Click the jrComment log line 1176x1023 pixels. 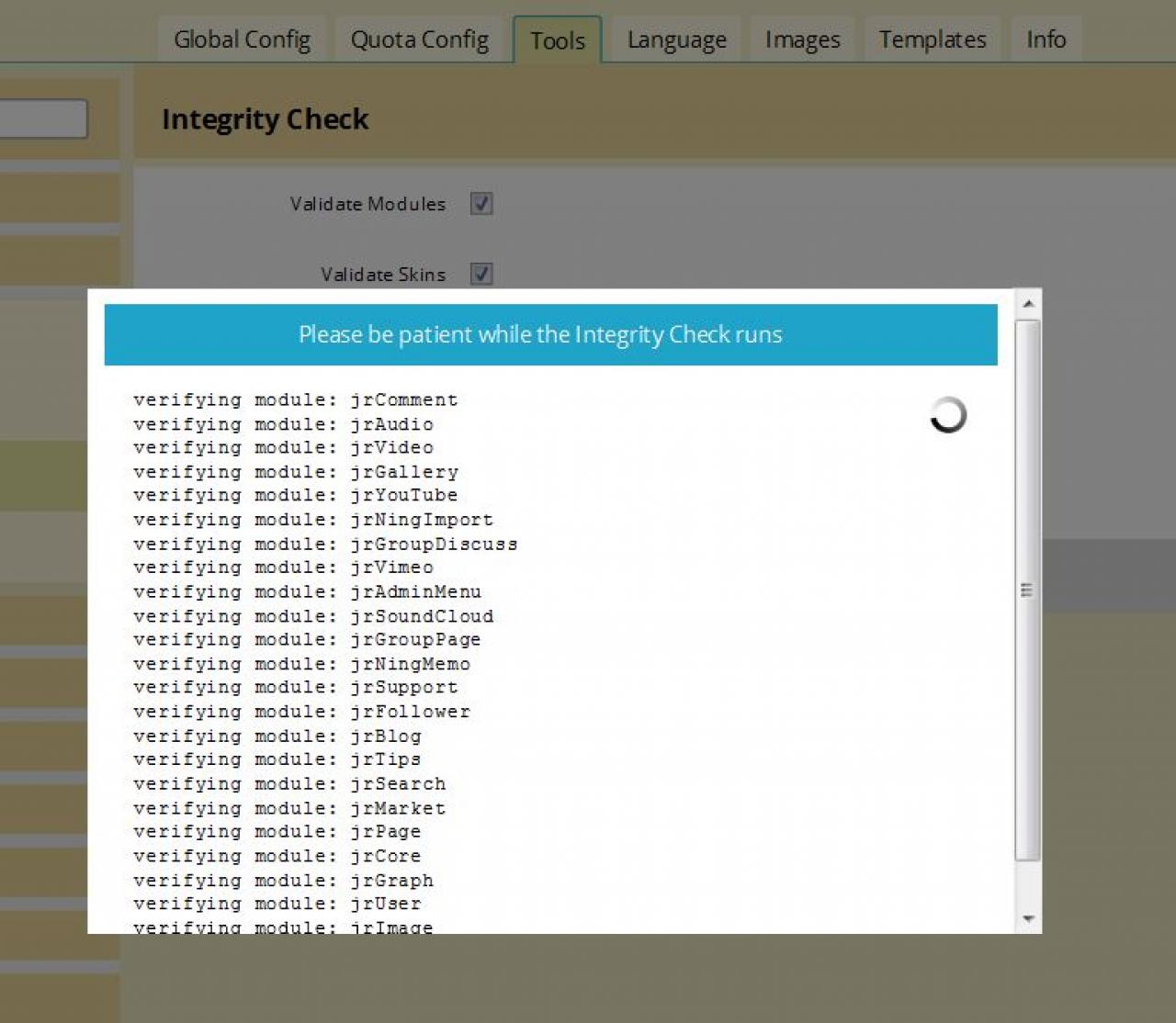295,399
